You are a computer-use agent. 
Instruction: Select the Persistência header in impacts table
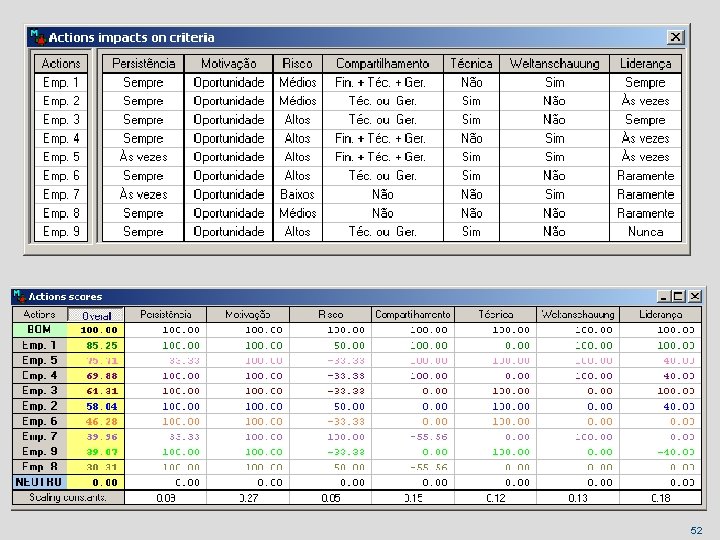[143, 63]
